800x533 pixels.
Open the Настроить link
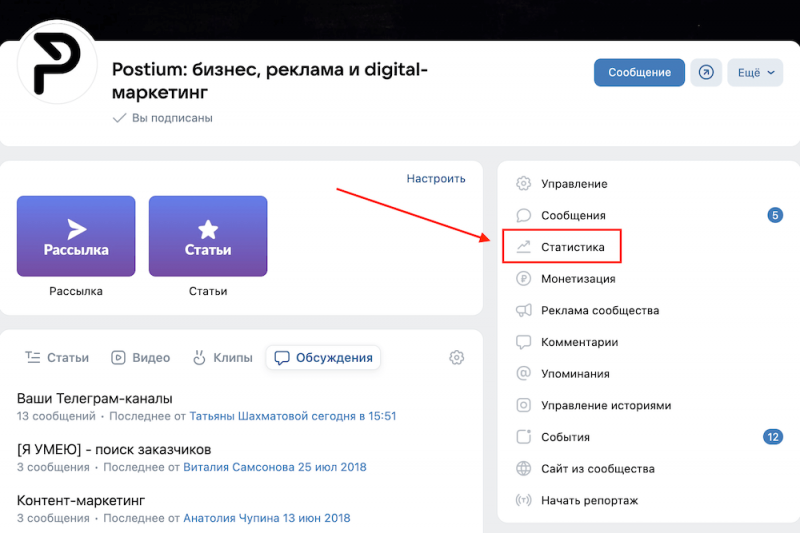point(436,179)
